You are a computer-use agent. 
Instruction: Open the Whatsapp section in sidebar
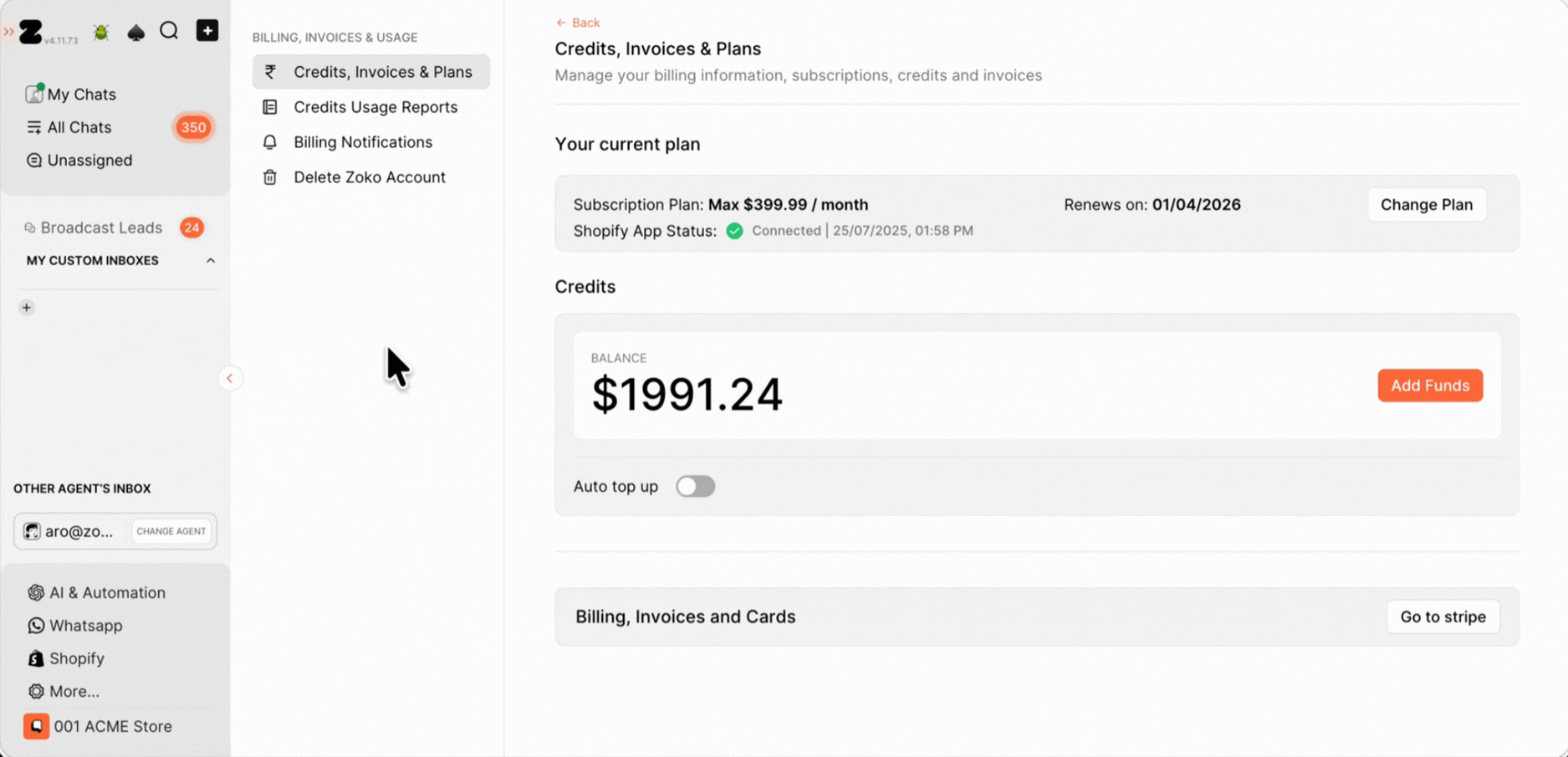pyautogui.click(x=85, y=626)
